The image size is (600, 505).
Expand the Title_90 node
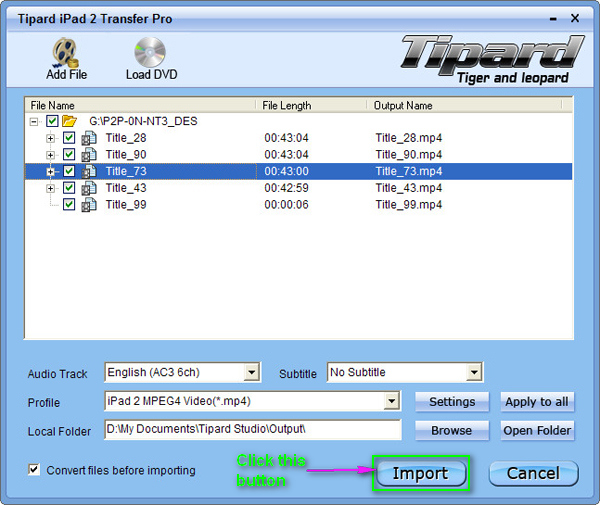pyautogui.click(x=50, y=155)
